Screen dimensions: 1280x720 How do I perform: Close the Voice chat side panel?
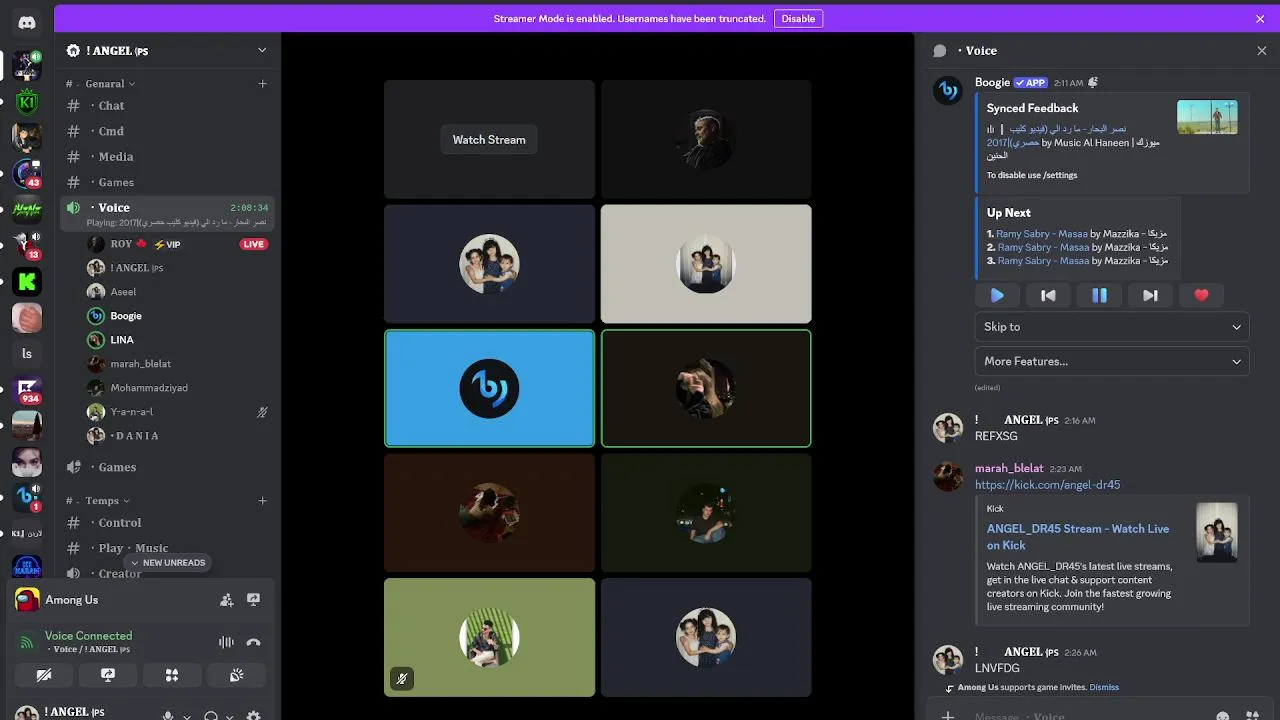coord(1261,50)
